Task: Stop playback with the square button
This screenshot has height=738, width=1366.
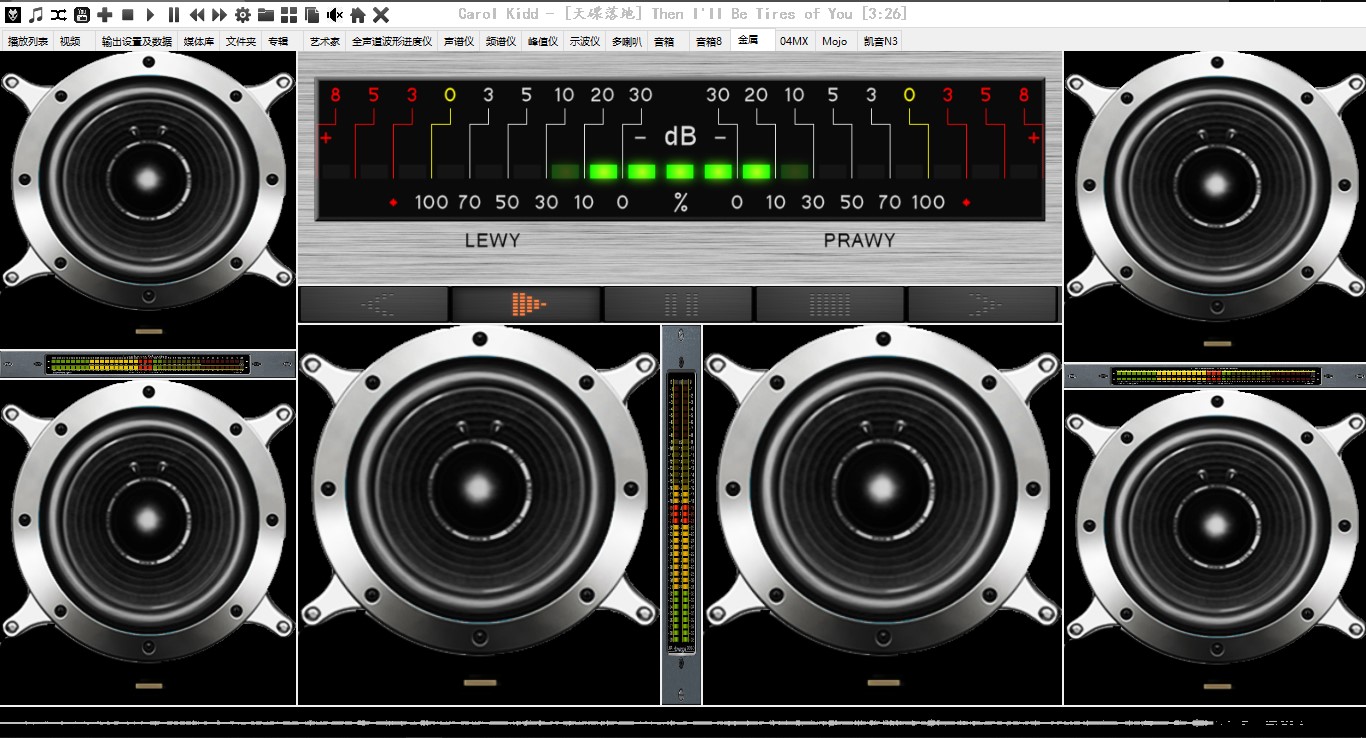Action: [128, 15]
